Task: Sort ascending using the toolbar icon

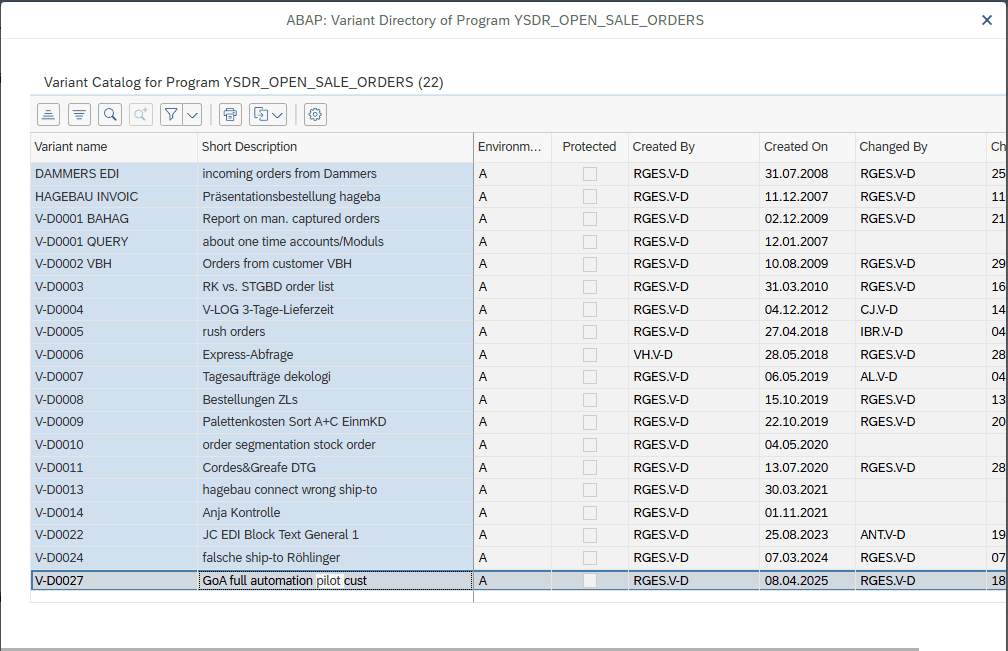Action: pyautogui.click(x=48, y=114)
